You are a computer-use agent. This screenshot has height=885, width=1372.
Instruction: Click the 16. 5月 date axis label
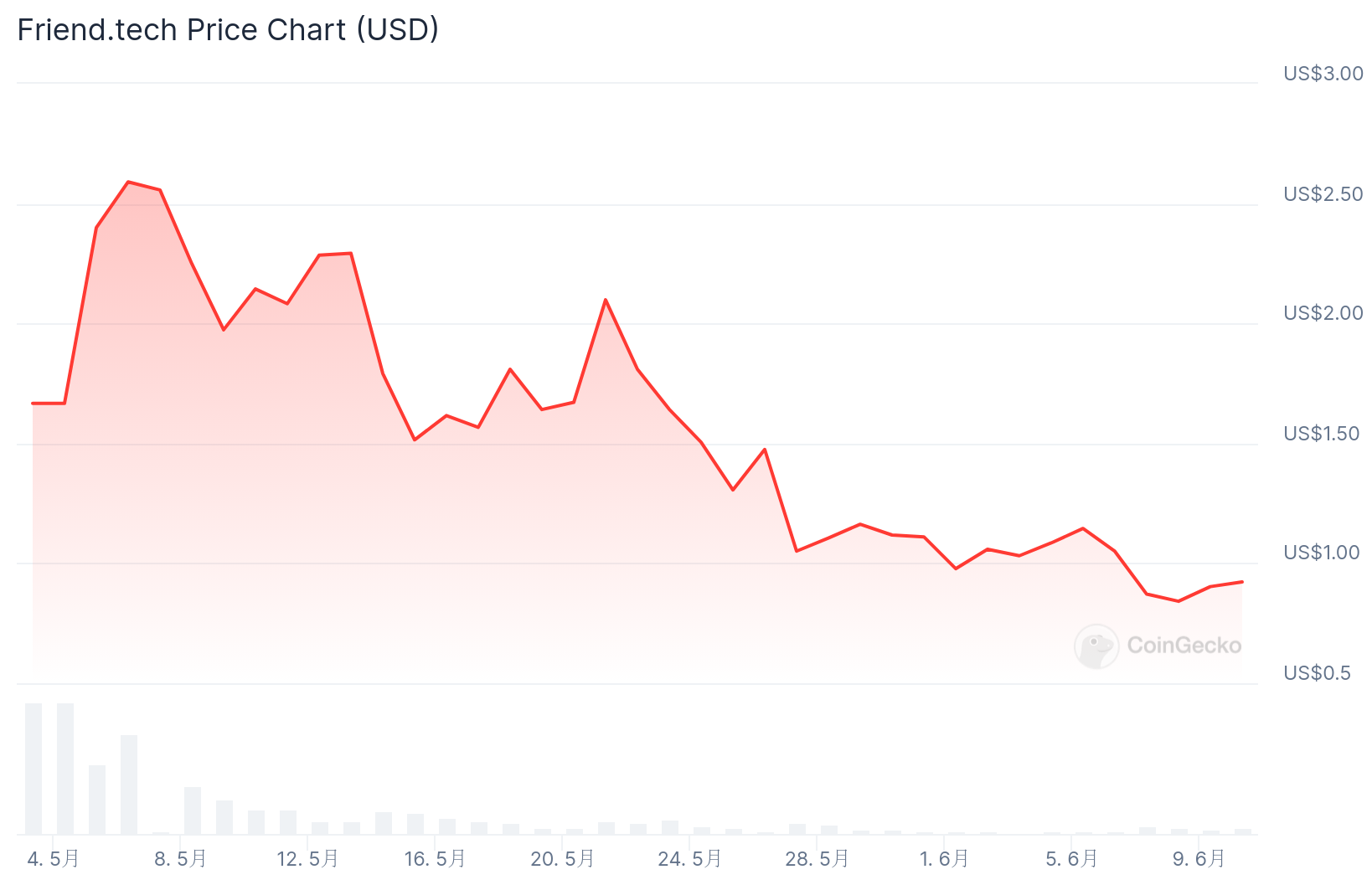pyautogui.click(x=435, y=859)
